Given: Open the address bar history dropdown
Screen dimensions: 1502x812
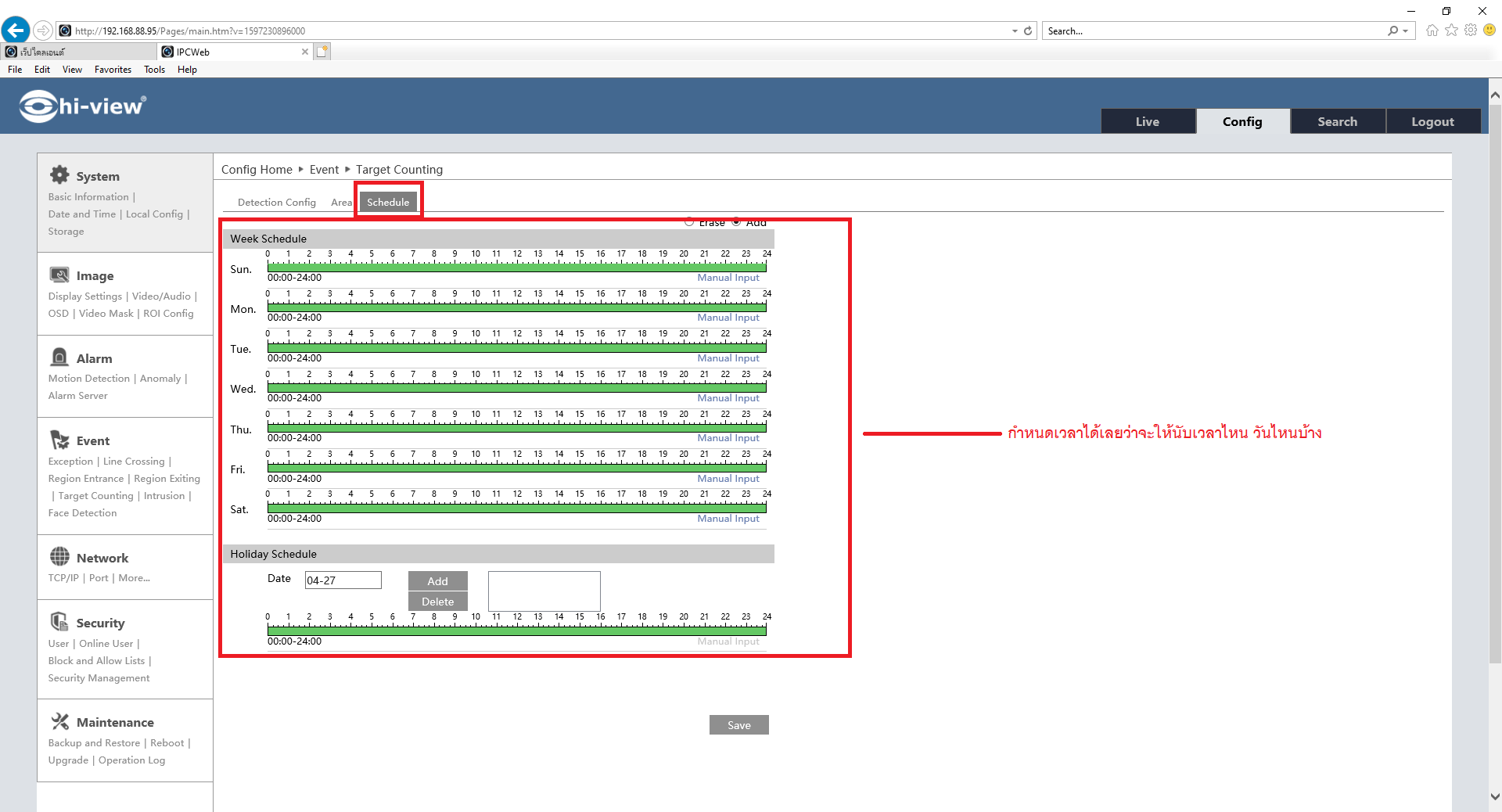Looking at the screenshot, I should click(1015, 31).
